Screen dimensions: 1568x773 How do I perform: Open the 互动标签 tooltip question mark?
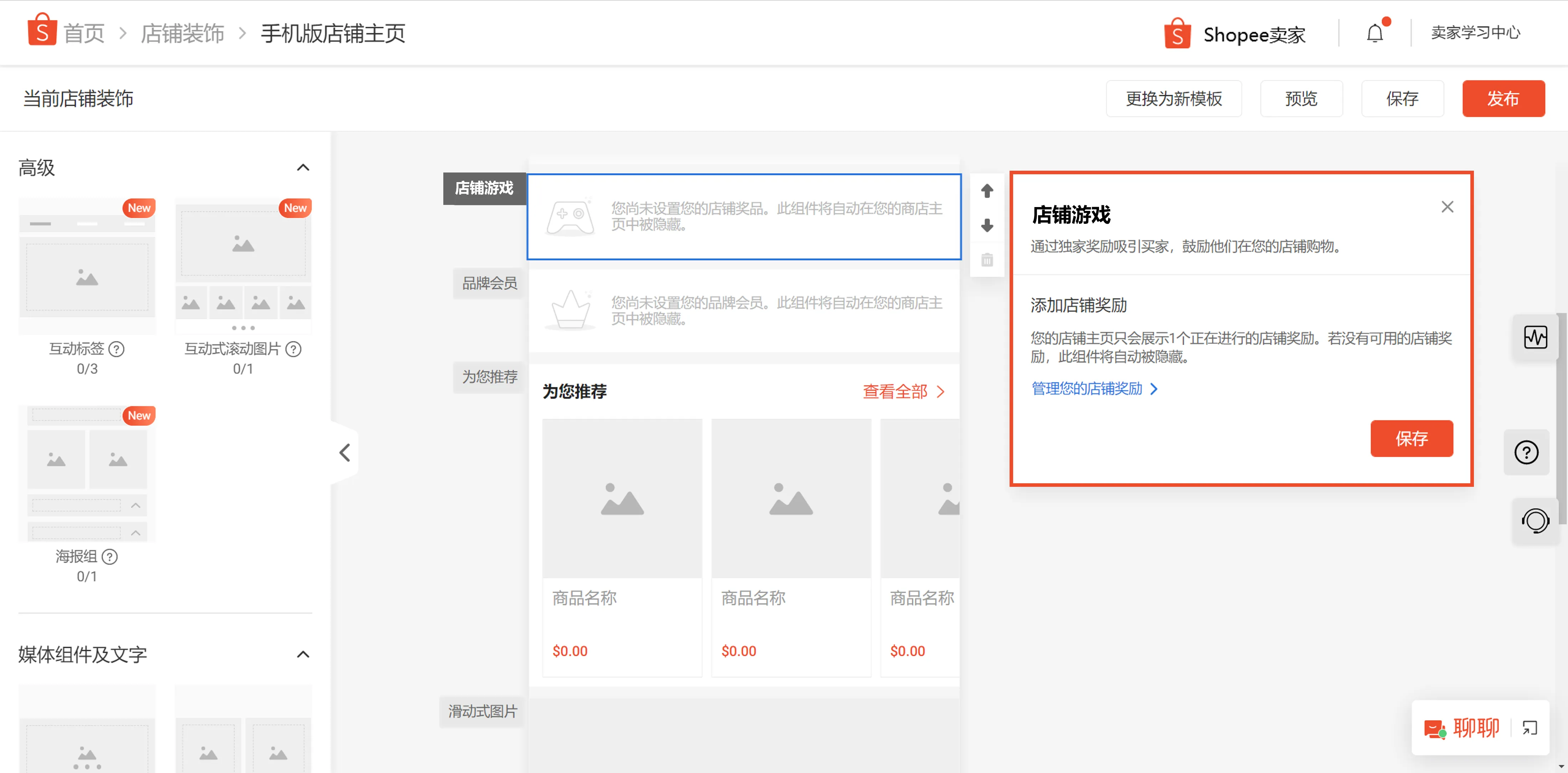(x=117, y=349)
